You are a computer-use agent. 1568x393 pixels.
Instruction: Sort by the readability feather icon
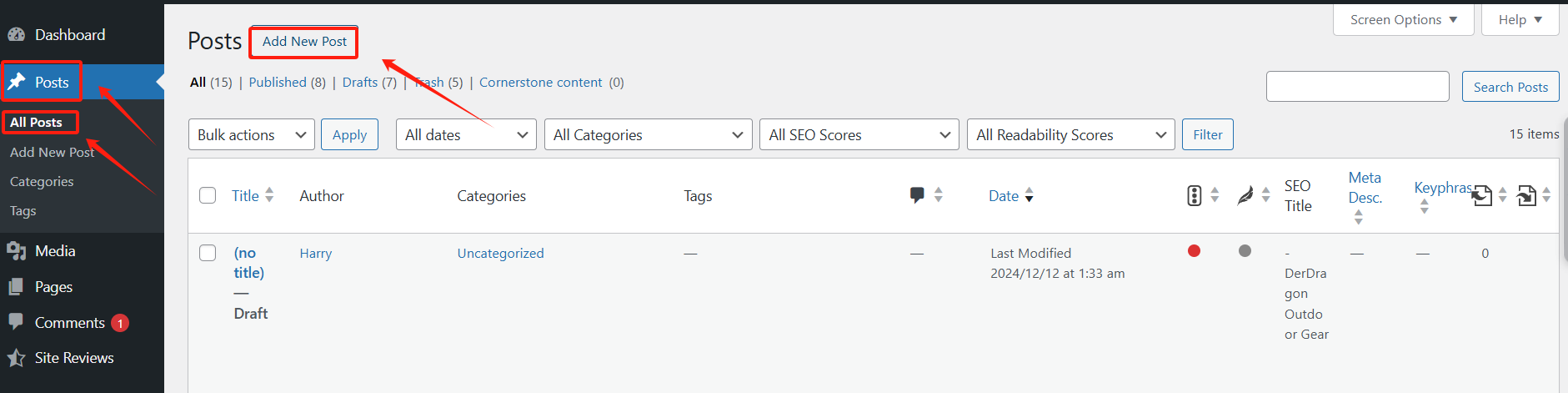1245,195
